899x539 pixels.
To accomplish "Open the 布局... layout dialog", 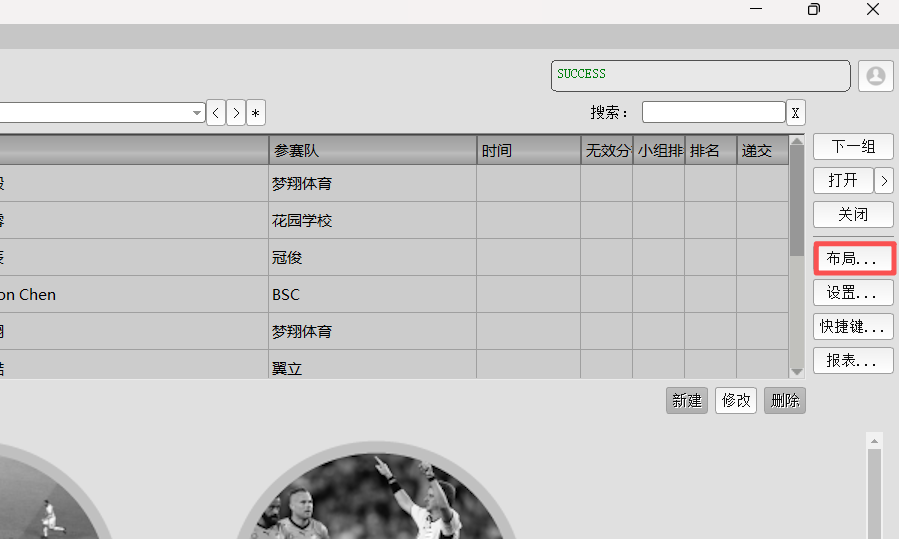I will [x=852, y=259].
